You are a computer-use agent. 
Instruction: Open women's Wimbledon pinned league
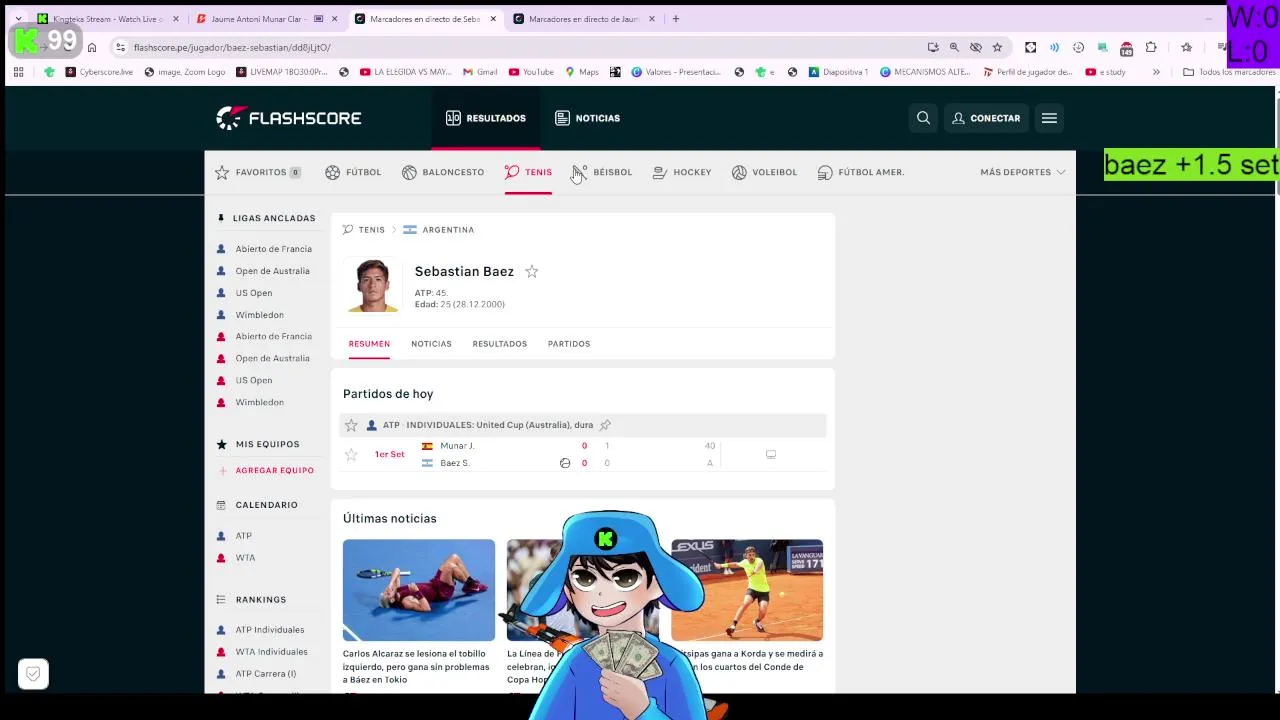[259, 402]
